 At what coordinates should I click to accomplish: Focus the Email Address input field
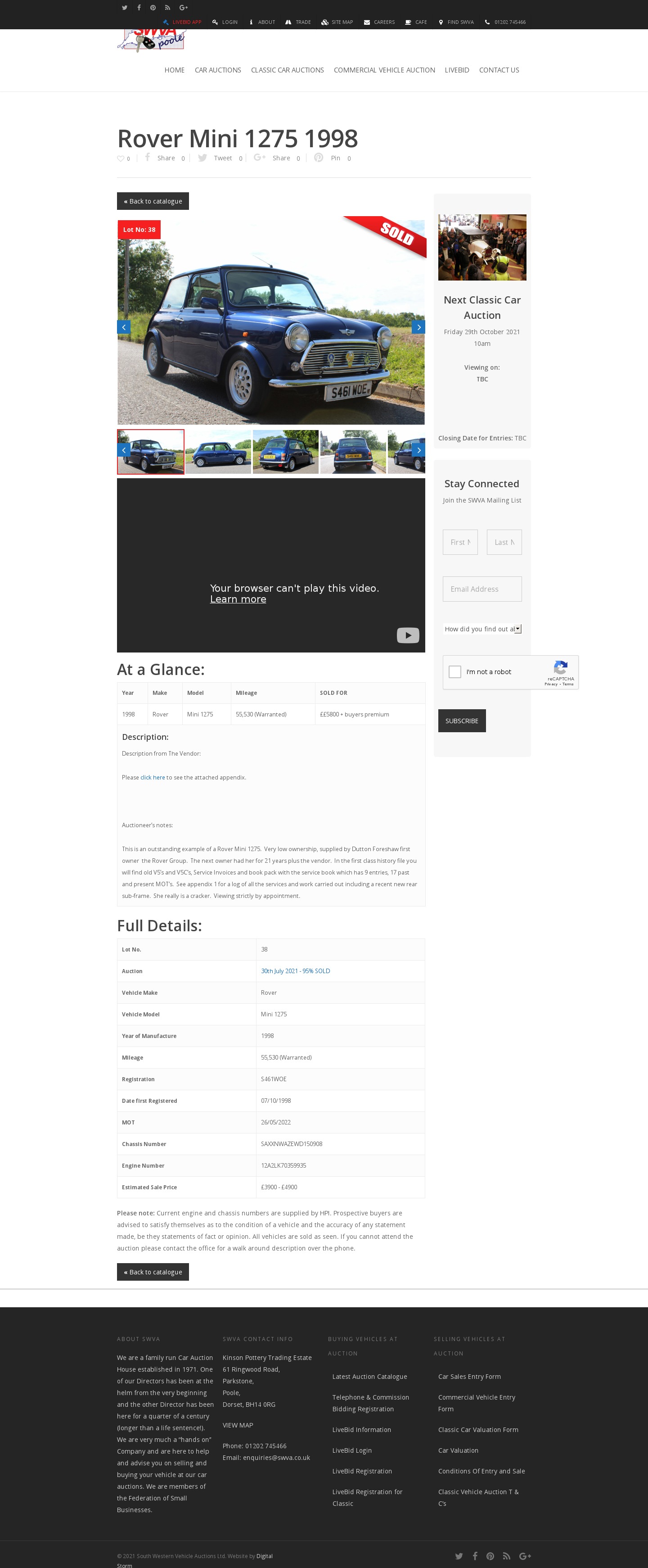482,589
